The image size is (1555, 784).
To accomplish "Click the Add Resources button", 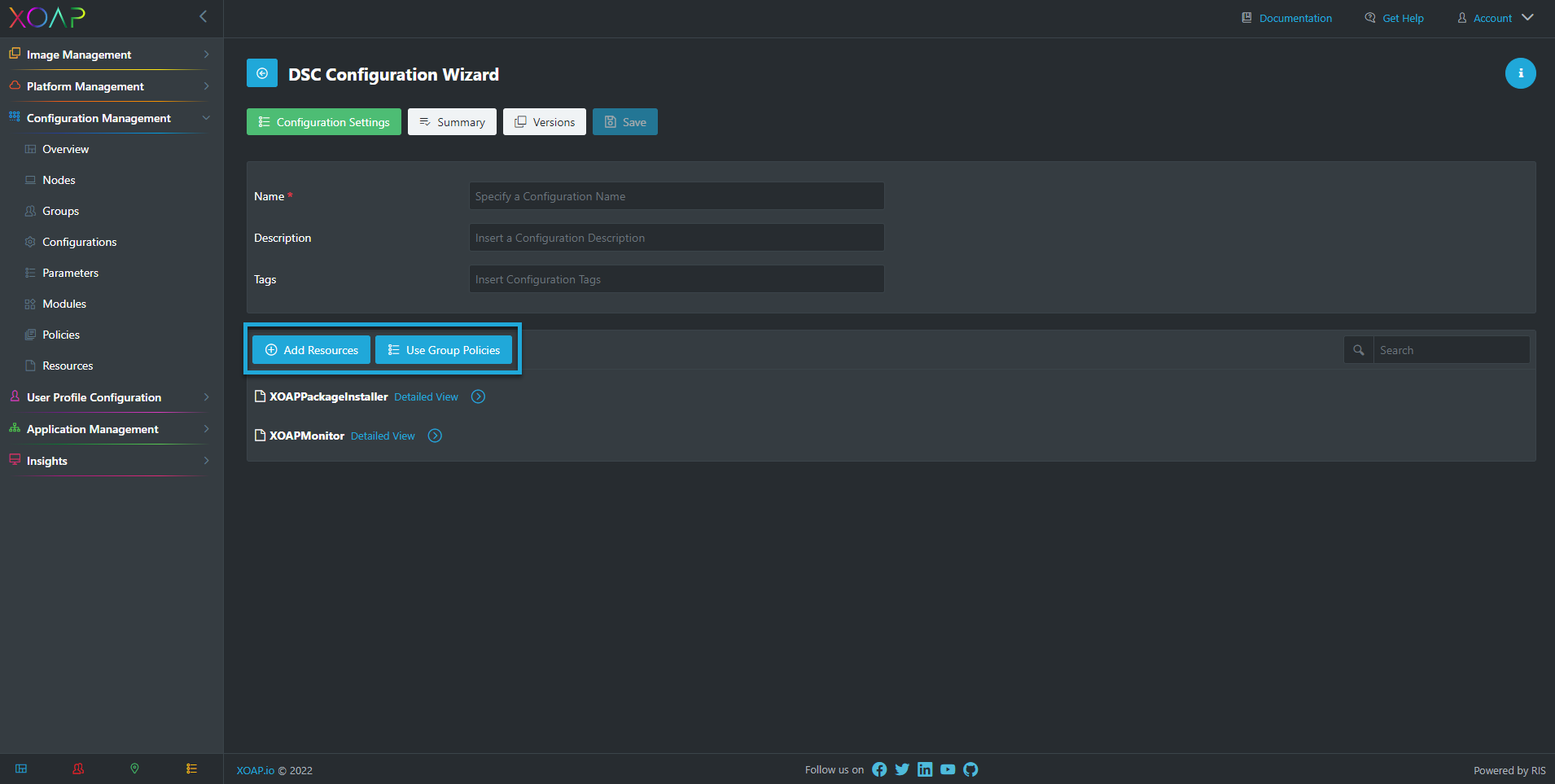I will (x=311, y=350).
